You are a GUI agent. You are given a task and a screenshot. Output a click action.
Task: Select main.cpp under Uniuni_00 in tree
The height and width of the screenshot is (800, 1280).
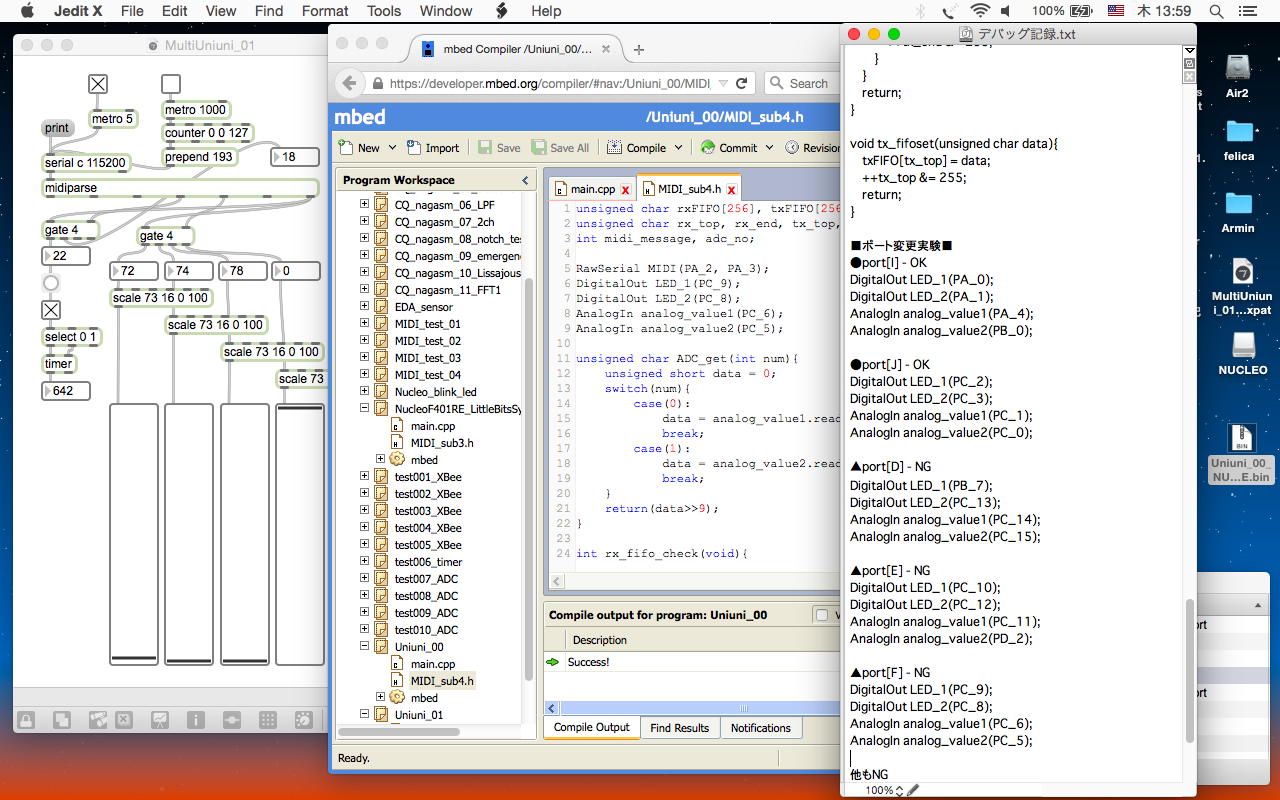tap(432, 664)
